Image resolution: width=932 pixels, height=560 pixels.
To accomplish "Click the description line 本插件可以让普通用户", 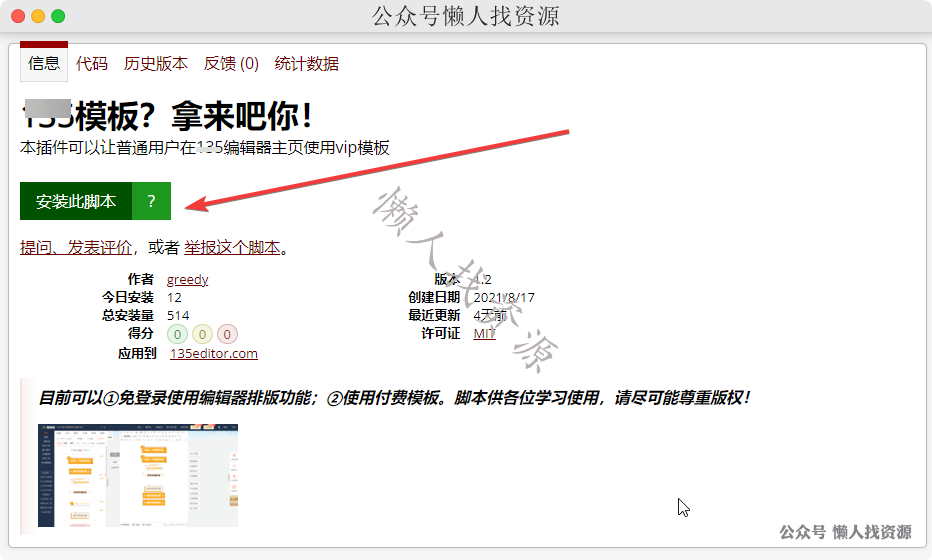I will click(x=204, y=147).
